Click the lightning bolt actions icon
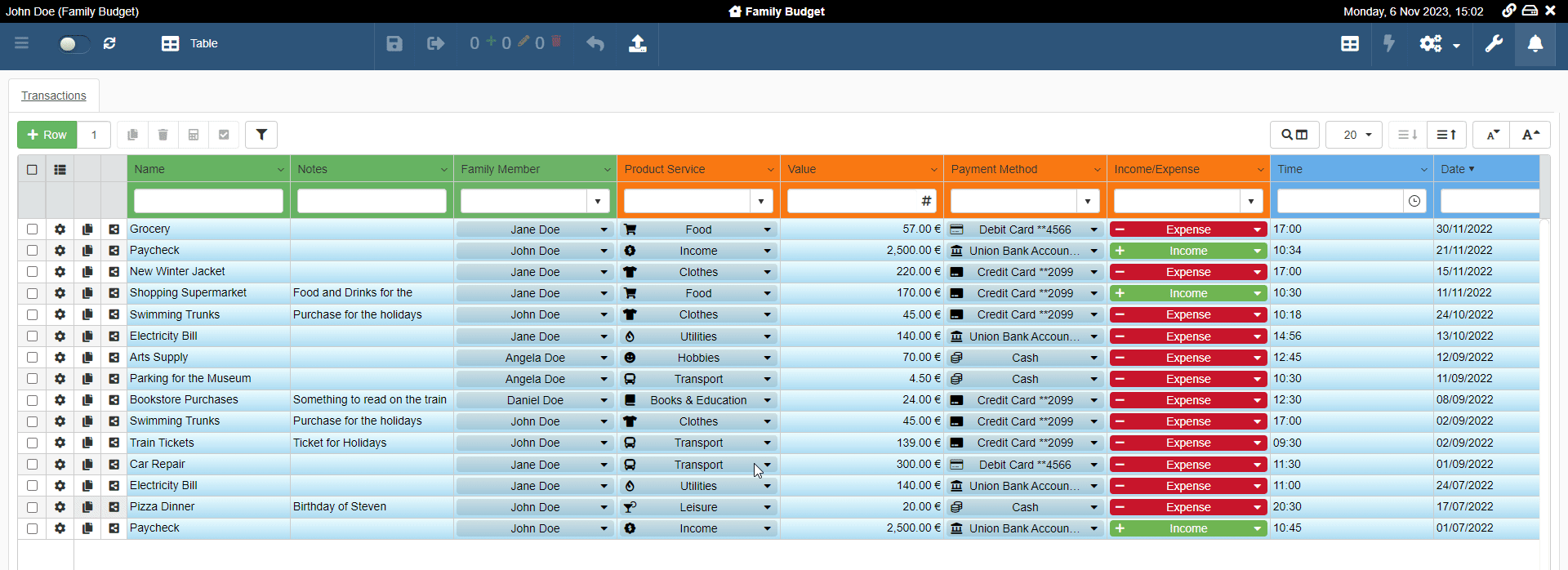Screen dimensions: 1568x570 (1389, 44)
